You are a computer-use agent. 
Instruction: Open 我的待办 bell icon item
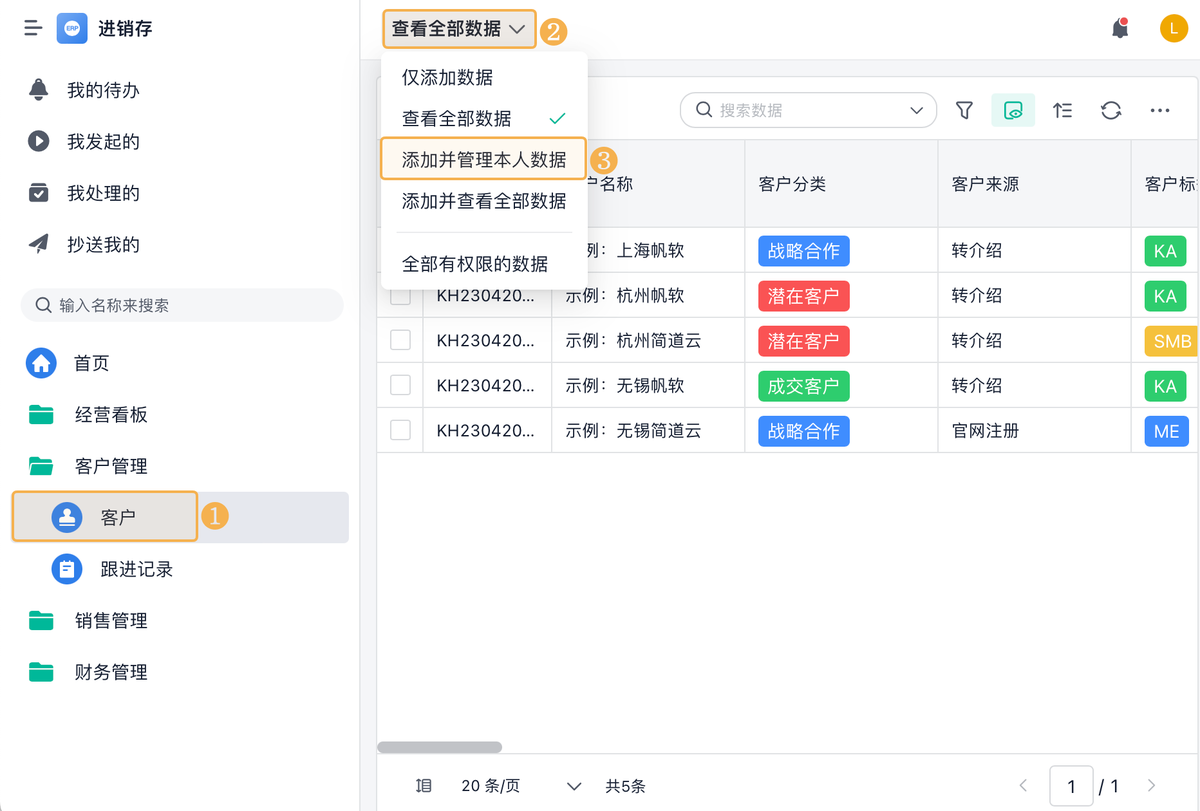coord(39,90)
